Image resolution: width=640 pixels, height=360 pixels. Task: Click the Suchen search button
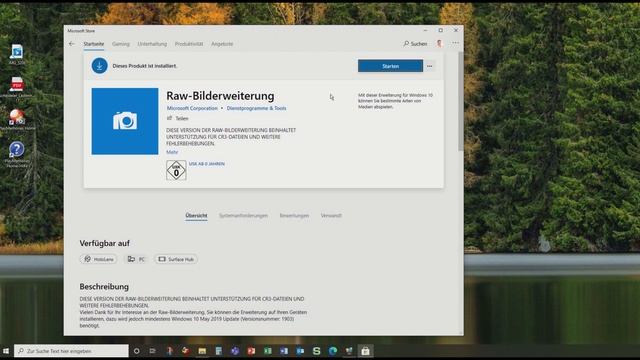[415, 44]
